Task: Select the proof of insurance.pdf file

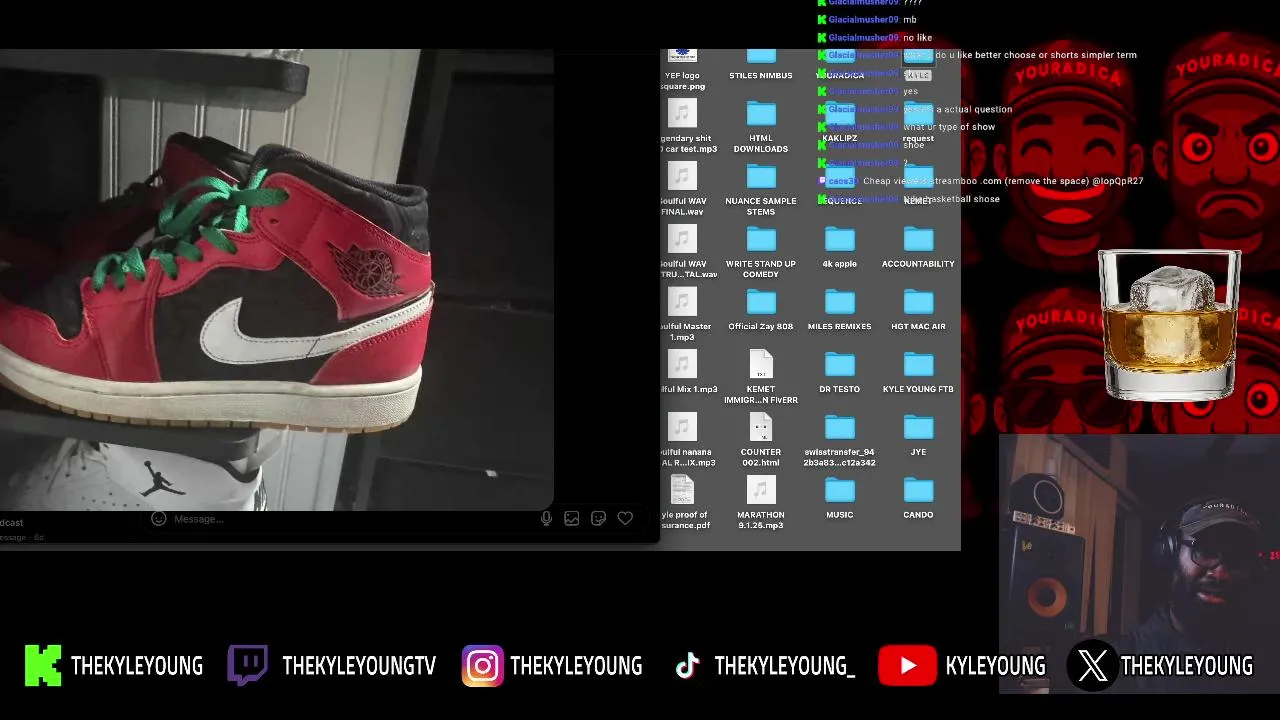Action: tap(685, 503)
